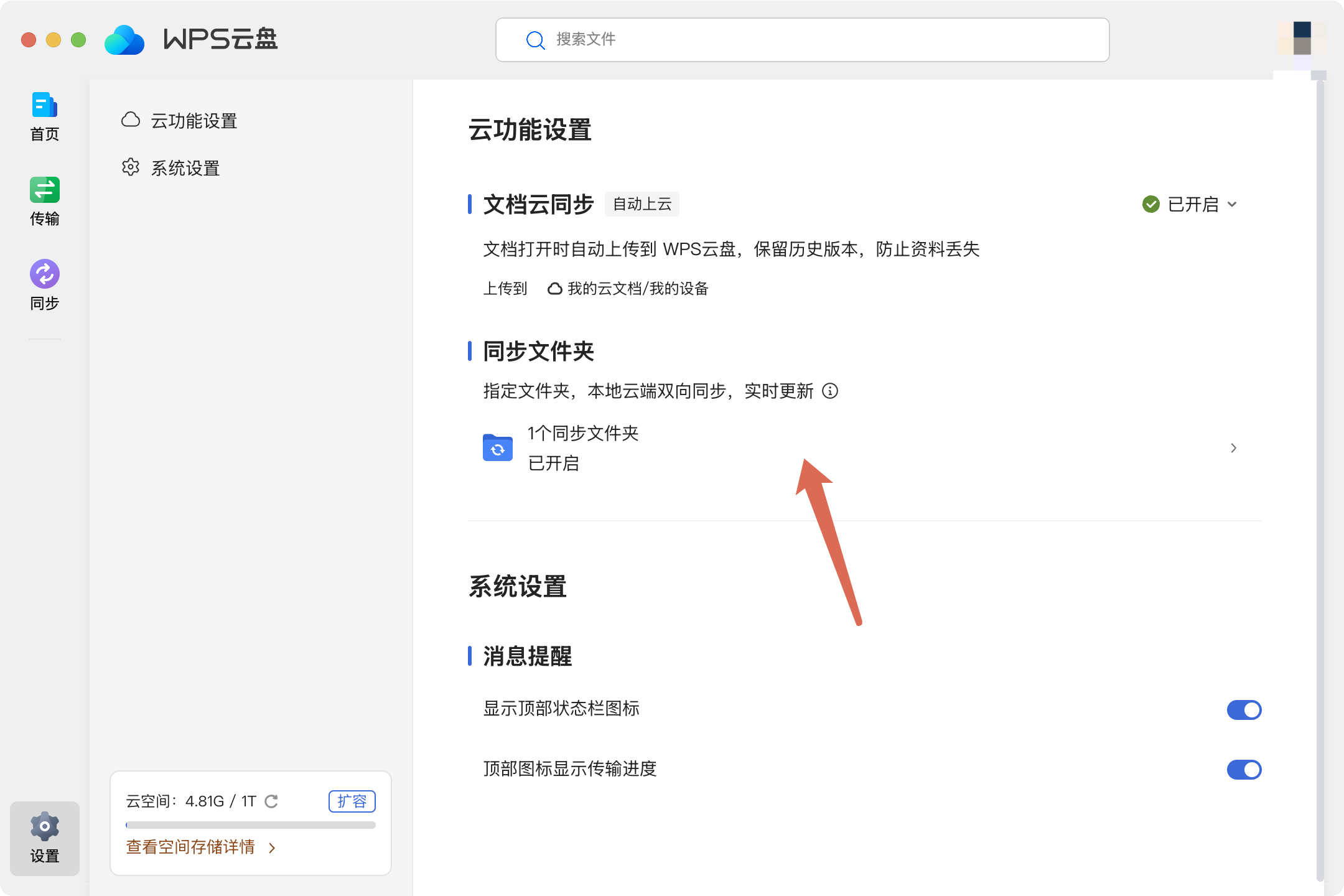The height and width of the screenshot is (896, 1344).
Task: Click the WPS云盘 cloud logo
Action: point(124,40)
